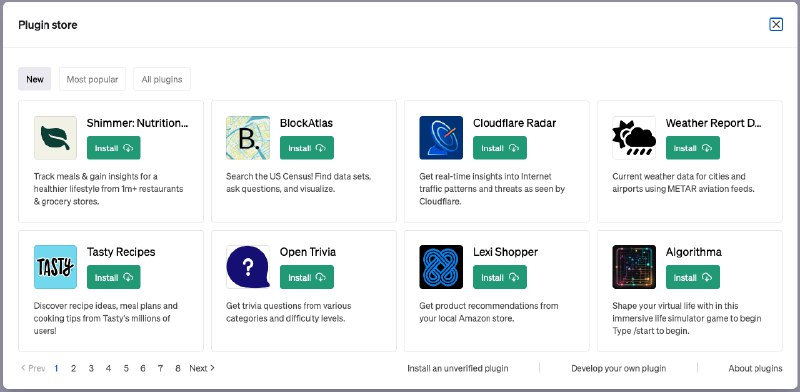Go to the Prev page

33,368
